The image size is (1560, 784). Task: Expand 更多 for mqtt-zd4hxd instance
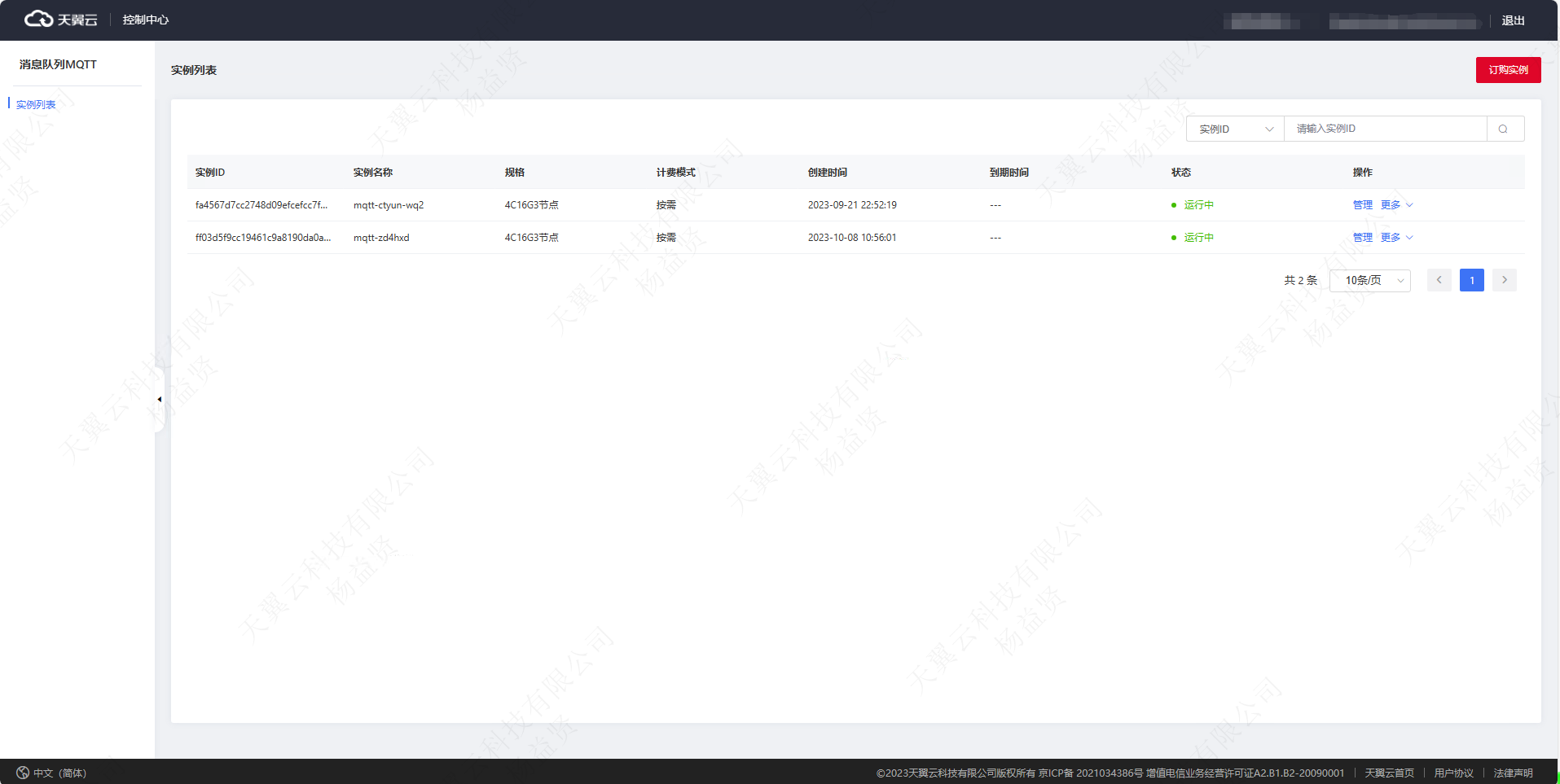pos(1397,238)
